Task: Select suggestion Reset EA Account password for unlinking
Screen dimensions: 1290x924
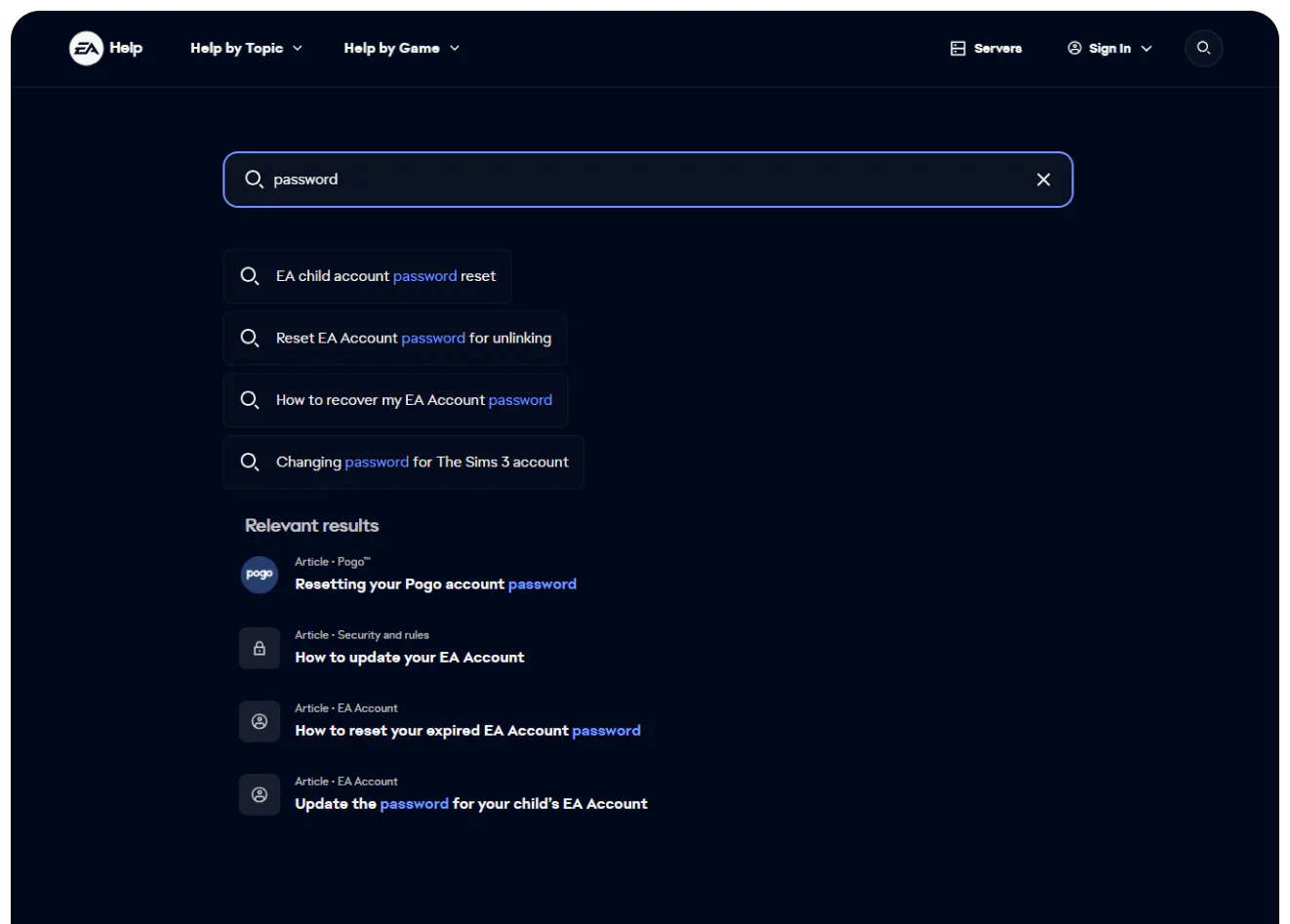Action: (395, 338)
